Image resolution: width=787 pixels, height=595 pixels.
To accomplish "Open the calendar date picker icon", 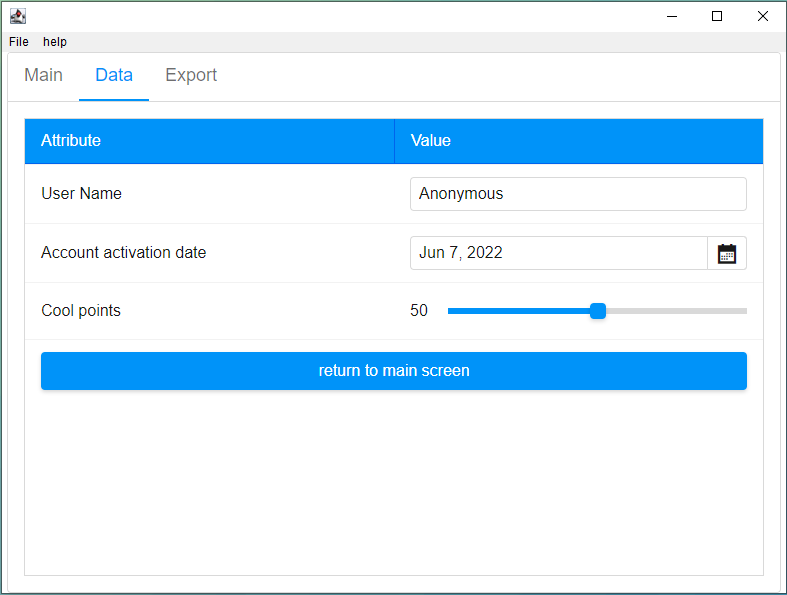I will point(727,253).
